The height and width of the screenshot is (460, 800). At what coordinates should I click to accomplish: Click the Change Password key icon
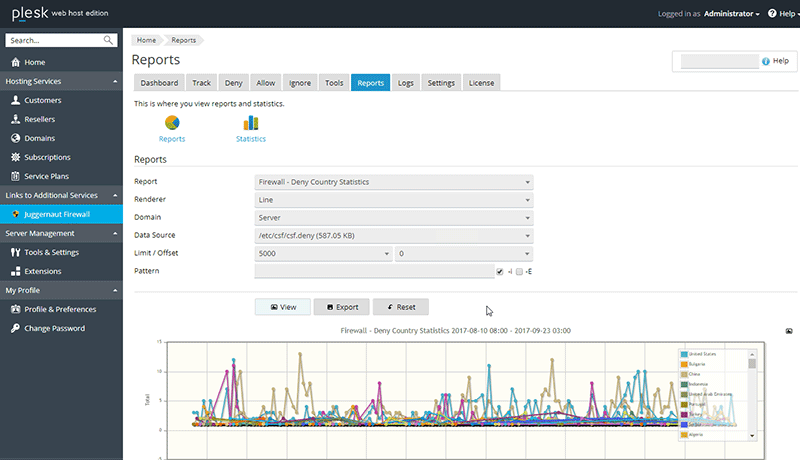[15, 328]
